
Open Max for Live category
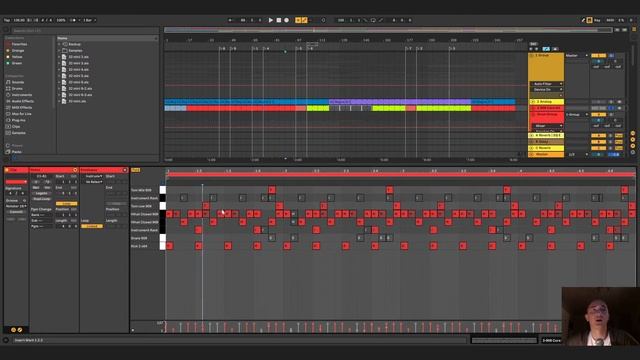21,114
